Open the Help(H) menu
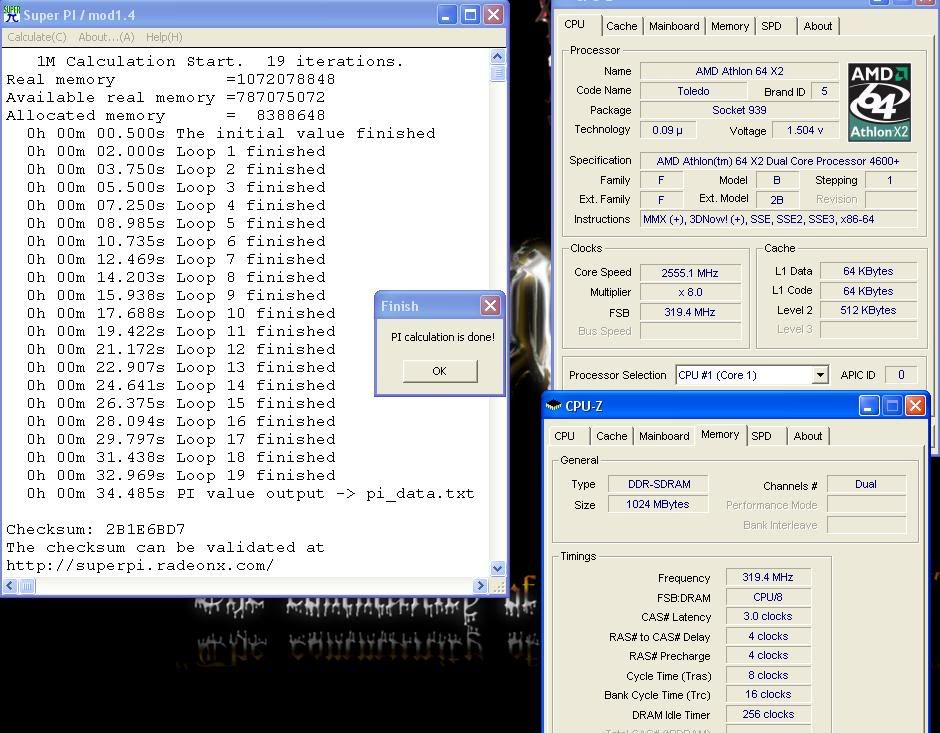 [164, 37]
